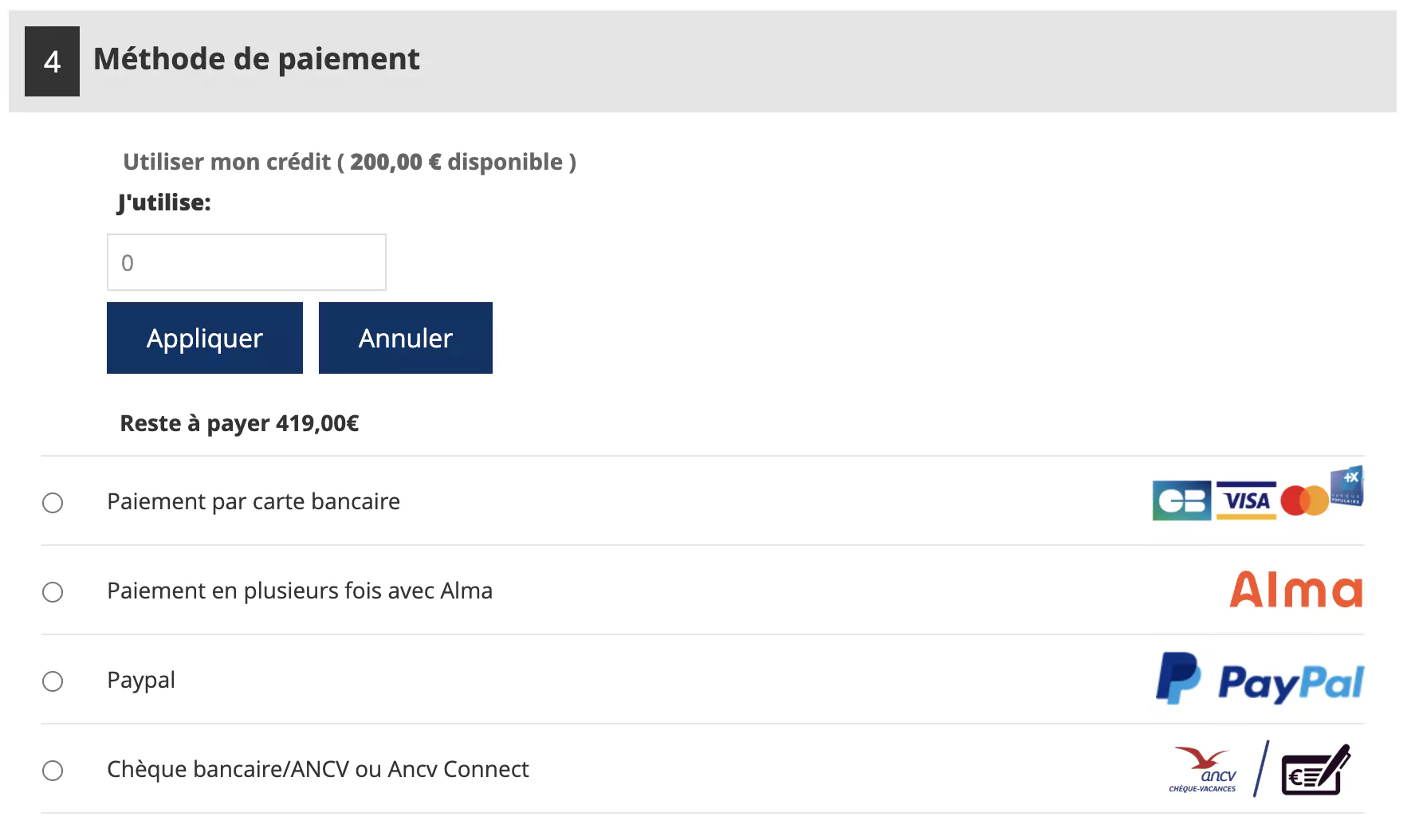Click the Alma logo
1411x840 pixels.
click(x=1296, y=590)
